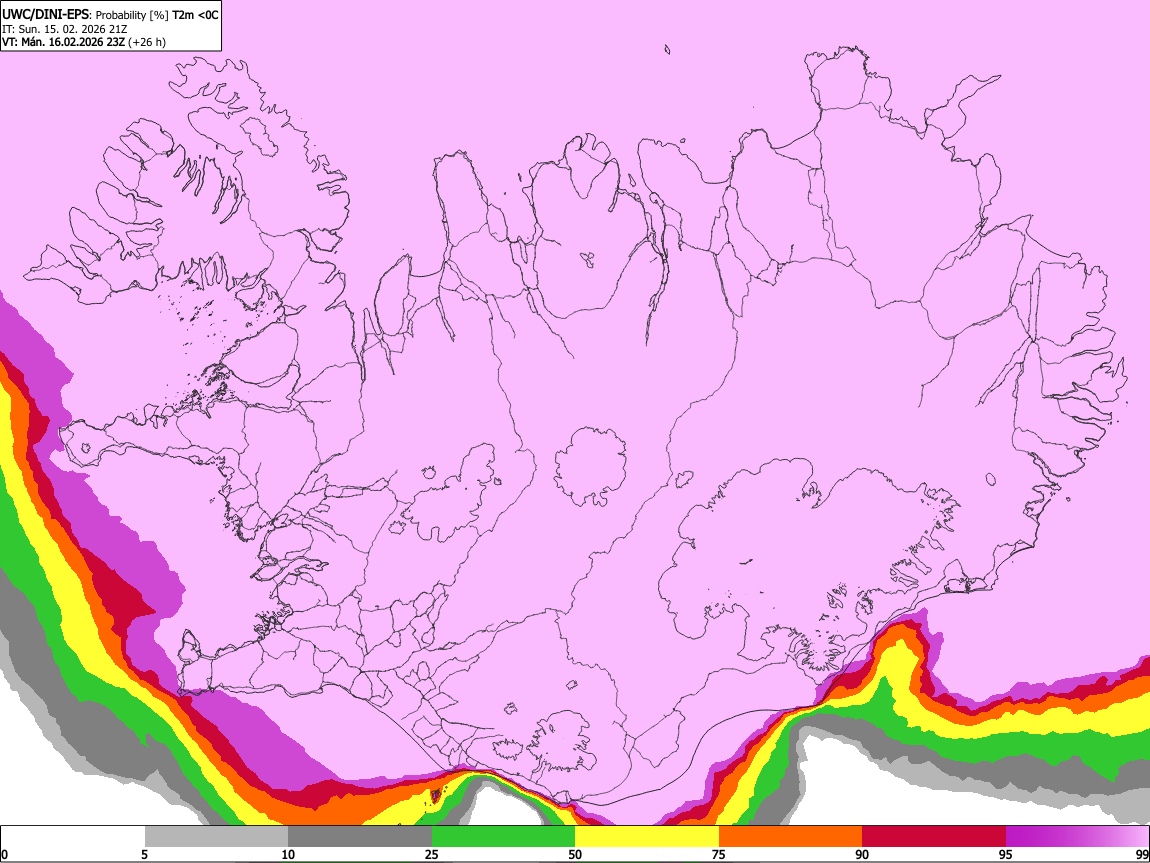Click the 'VT: Mán. 16.02.2026 23Z' line

63,42
